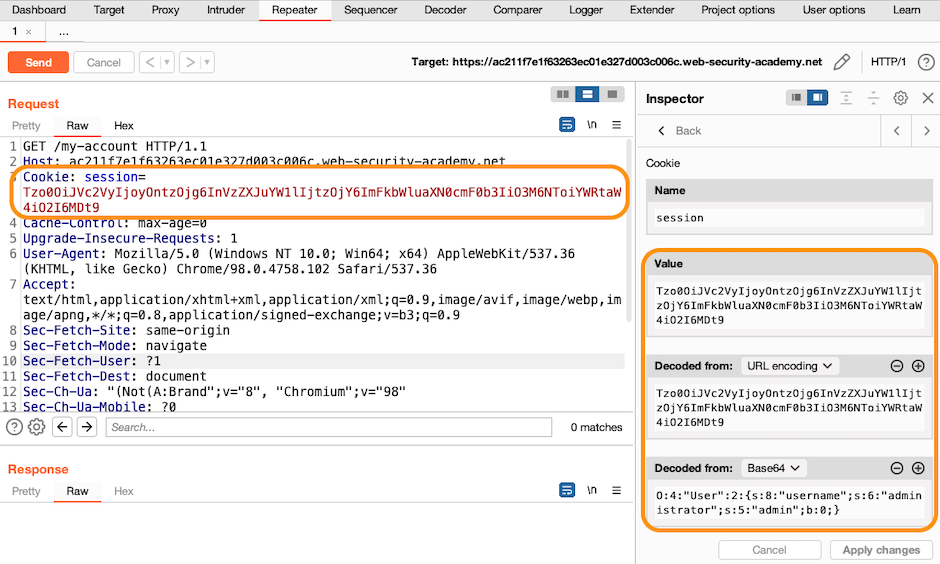The image size is (940, 564).
Task: Open request search settings gear icon
Action: coord(37,427)
